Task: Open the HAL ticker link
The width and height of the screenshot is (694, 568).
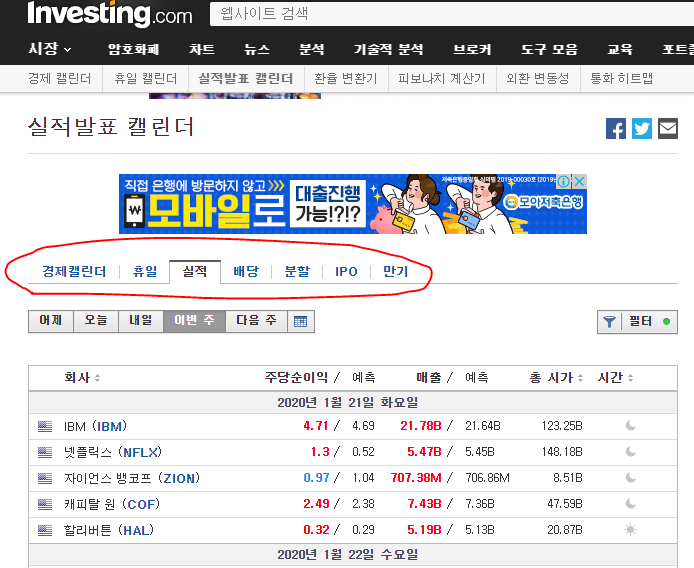Action: tap(136, 530)
